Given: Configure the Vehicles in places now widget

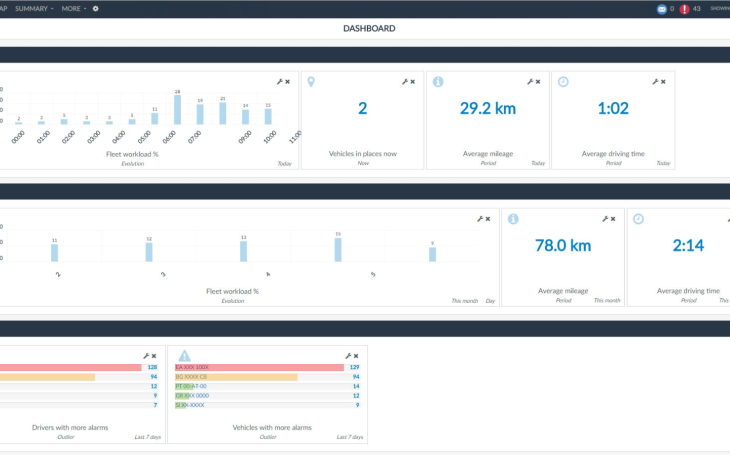Looking at the screenshot, I should tap(404, 82).
